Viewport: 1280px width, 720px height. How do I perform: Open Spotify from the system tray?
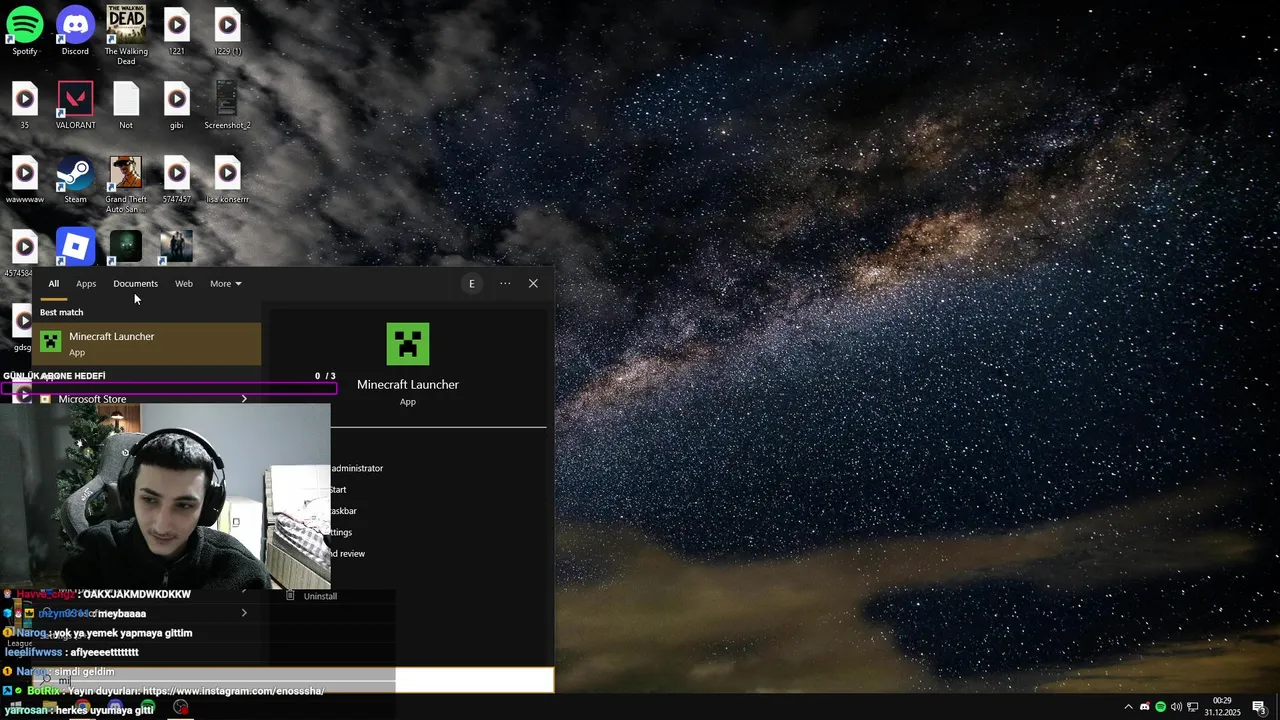click(1160, 707)
